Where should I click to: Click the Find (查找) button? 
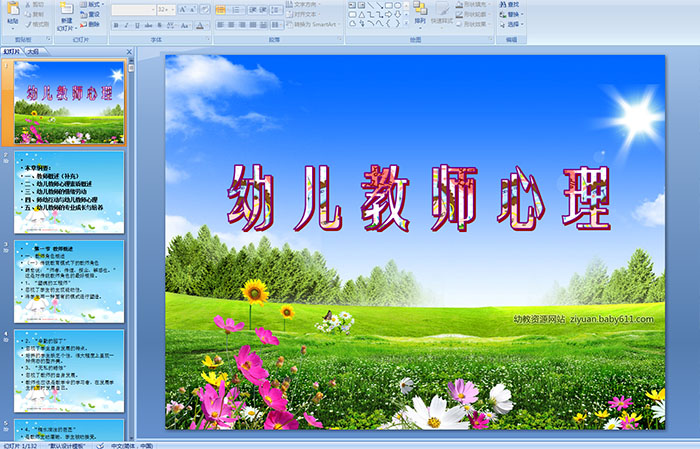(509, 4)
